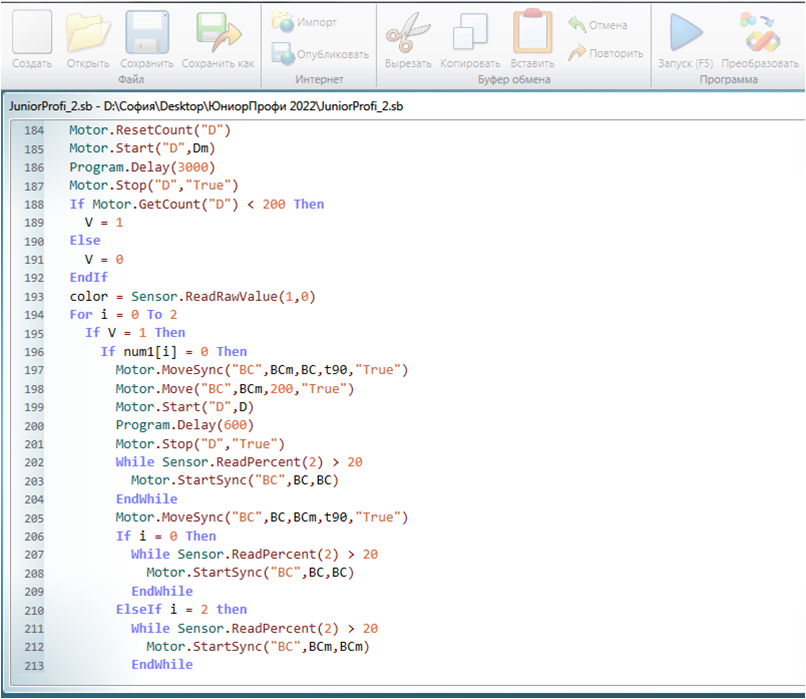The image size is (806, 699).
Task: Click Motor.StartSync on line 208
Action: (x=250, y=573)
